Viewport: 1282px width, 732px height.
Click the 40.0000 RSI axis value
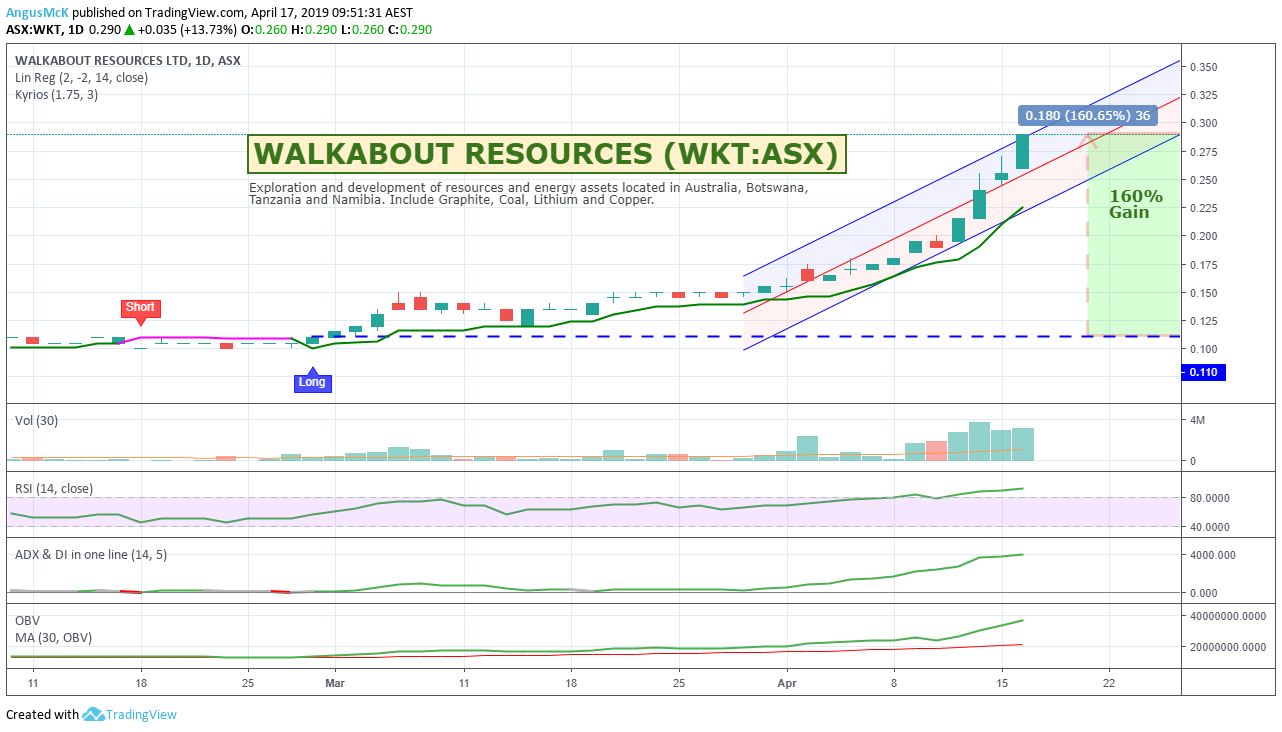coord(1209,527)
